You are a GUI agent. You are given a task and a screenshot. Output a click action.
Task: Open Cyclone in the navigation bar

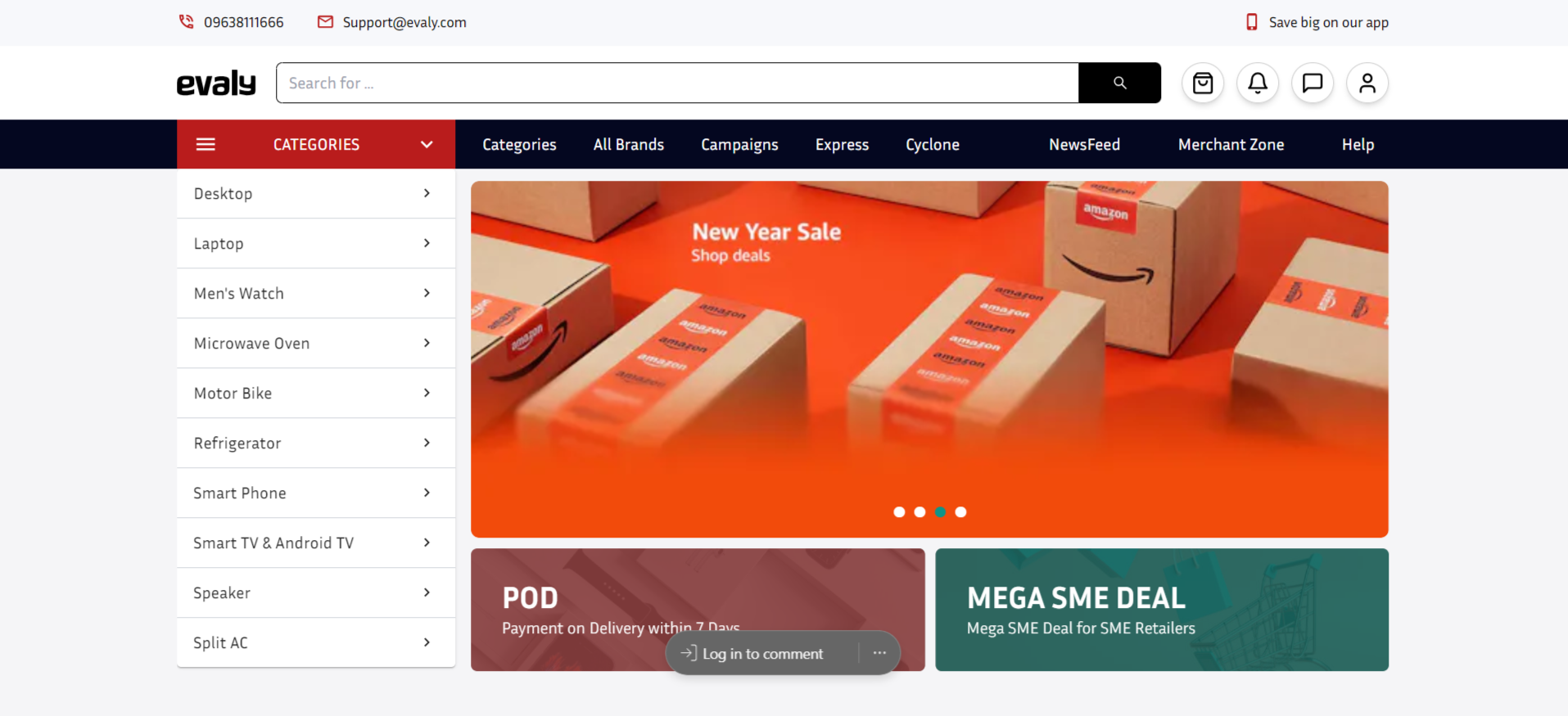coord(933,145)
